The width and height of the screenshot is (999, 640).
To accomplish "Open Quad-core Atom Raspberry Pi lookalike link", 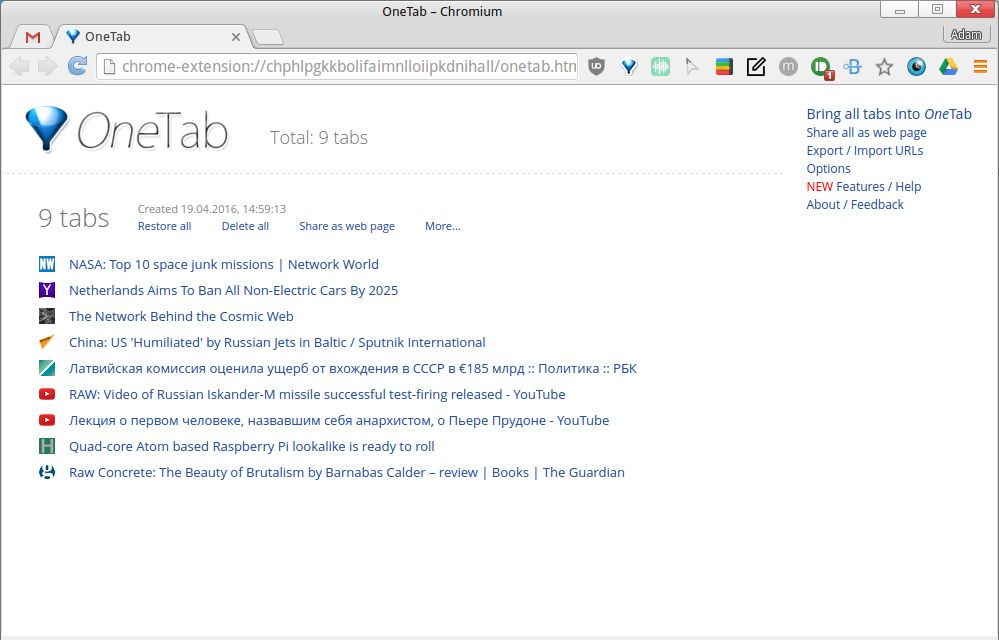I will tap(252, 446).
